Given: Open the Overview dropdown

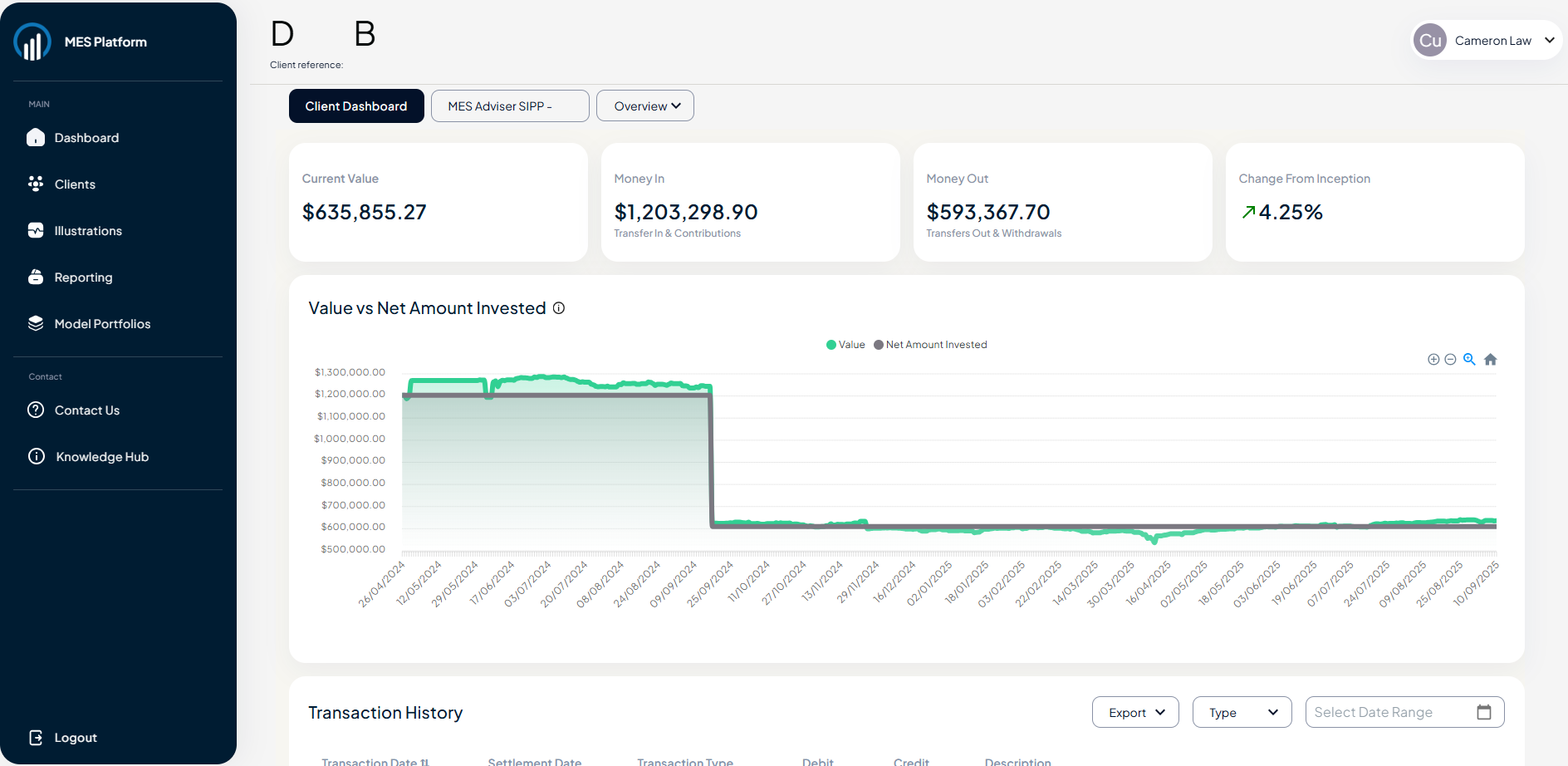Looking at the screenshot, I should coord(645,106).
